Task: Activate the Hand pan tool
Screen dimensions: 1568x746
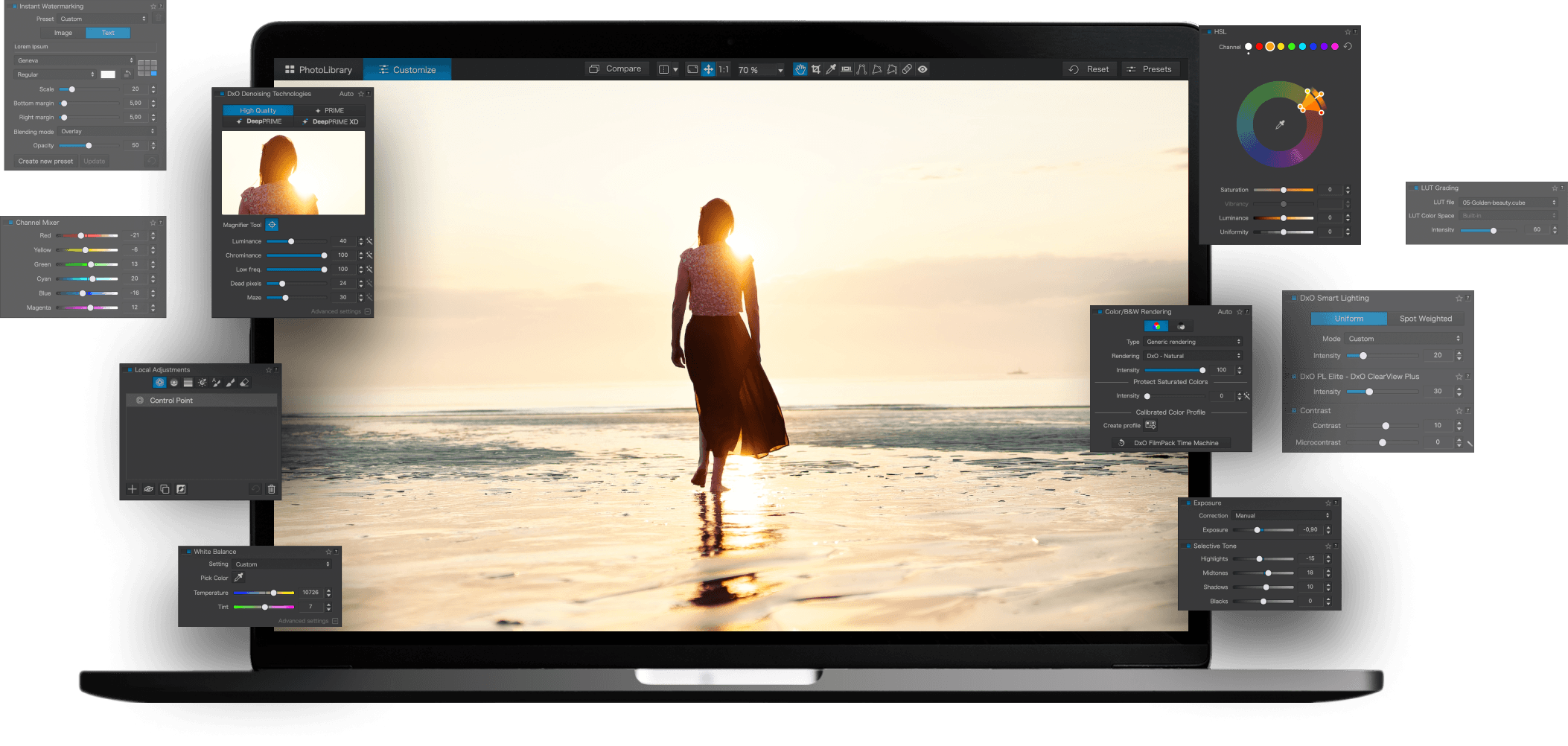Action: 800,69
